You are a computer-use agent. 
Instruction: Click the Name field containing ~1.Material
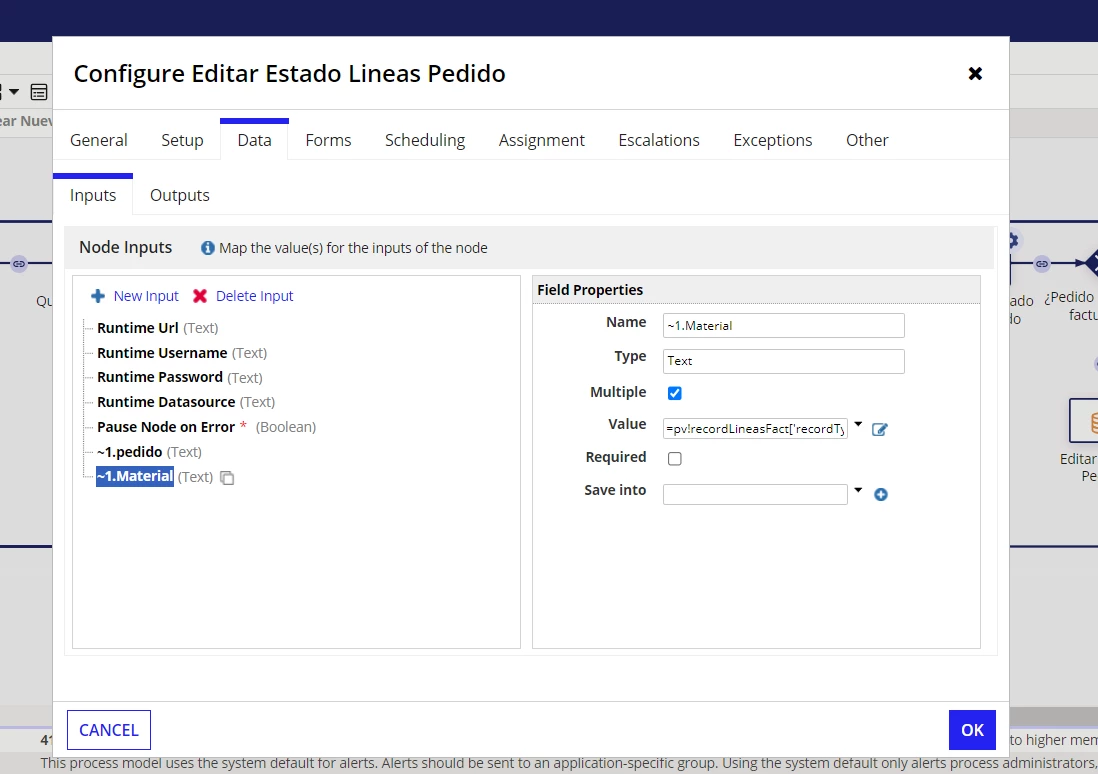[784, 326]
